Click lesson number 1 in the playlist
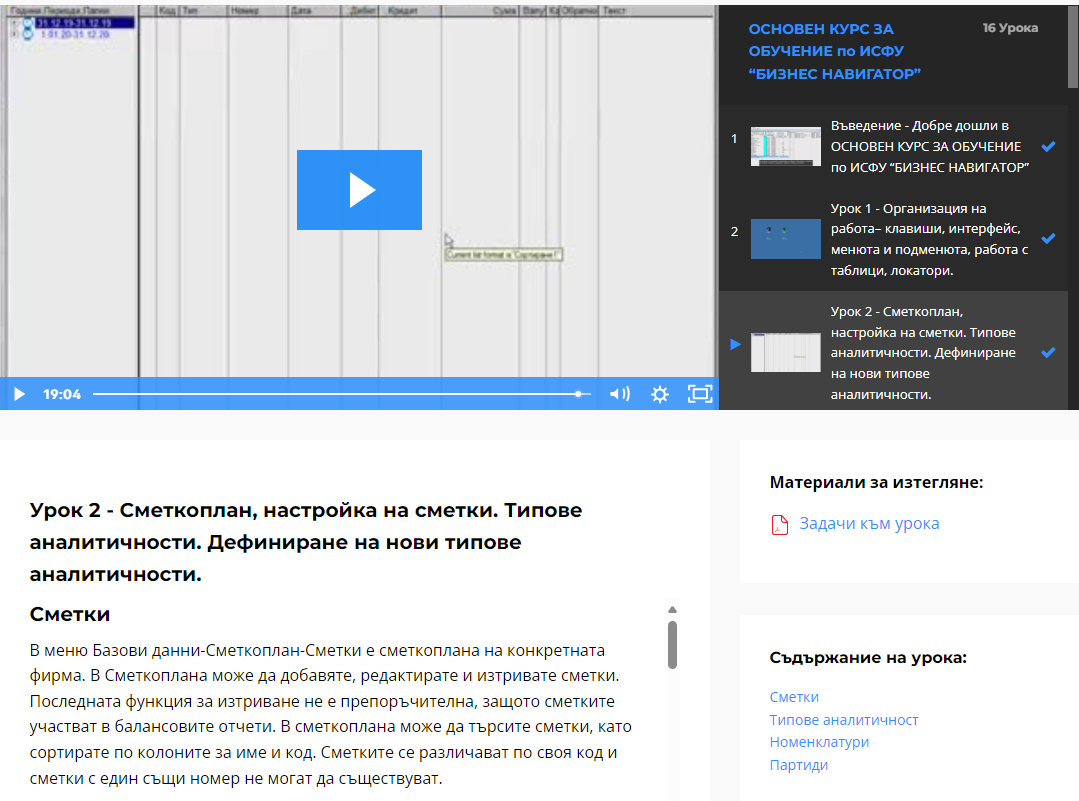Image resolution: width=1079 pixels, height=801 pixels. pyautogui.click(x=734, y=138)
